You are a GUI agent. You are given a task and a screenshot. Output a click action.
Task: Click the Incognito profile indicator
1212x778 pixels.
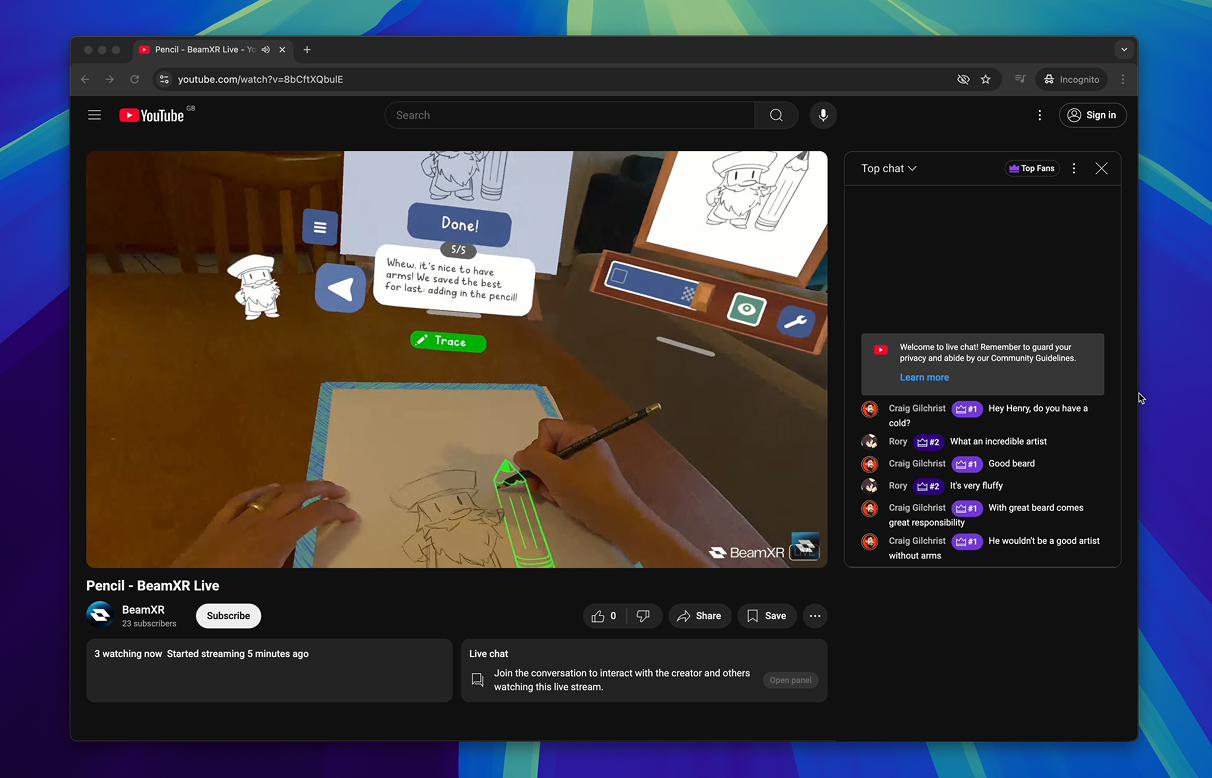point(1071,79)
